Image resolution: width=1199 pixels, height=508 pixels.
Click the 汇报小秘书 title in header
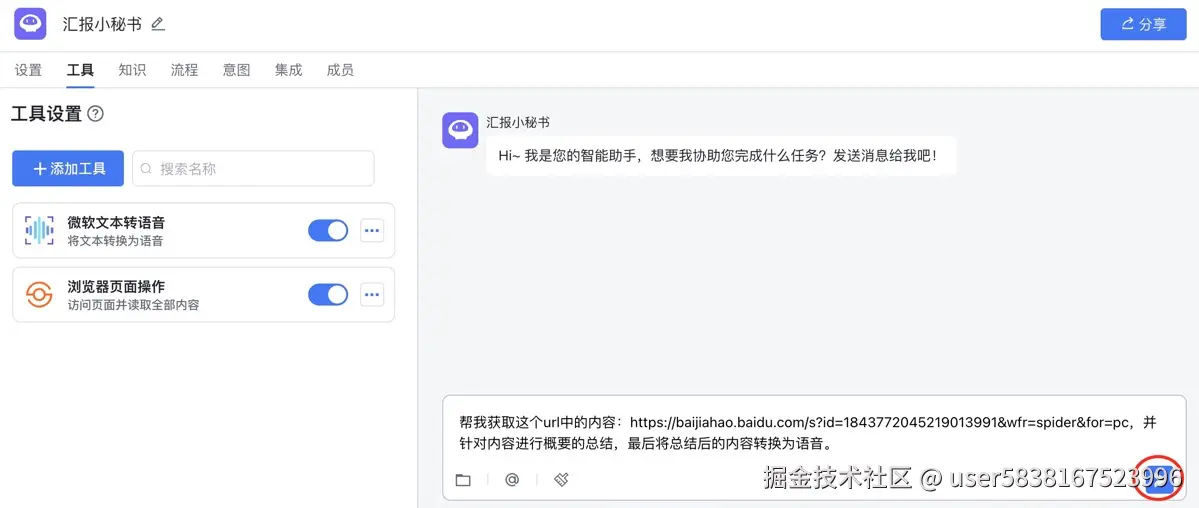(x=102, y=24)
